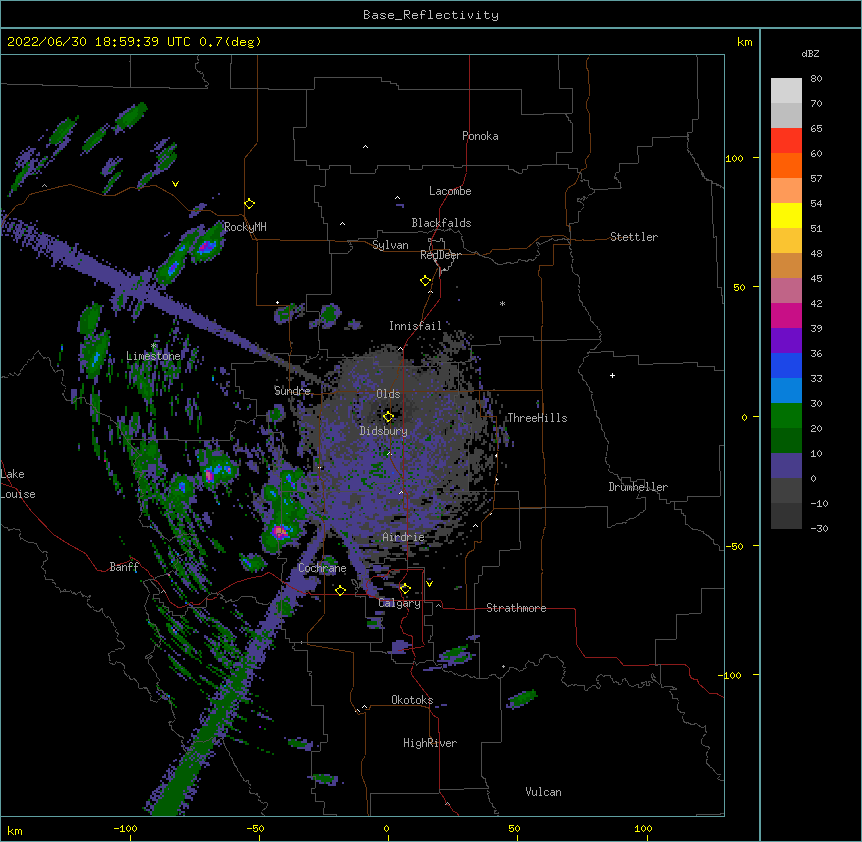
Task: Click the pink storm core west of Airdrie
Action: pos(280,531)
